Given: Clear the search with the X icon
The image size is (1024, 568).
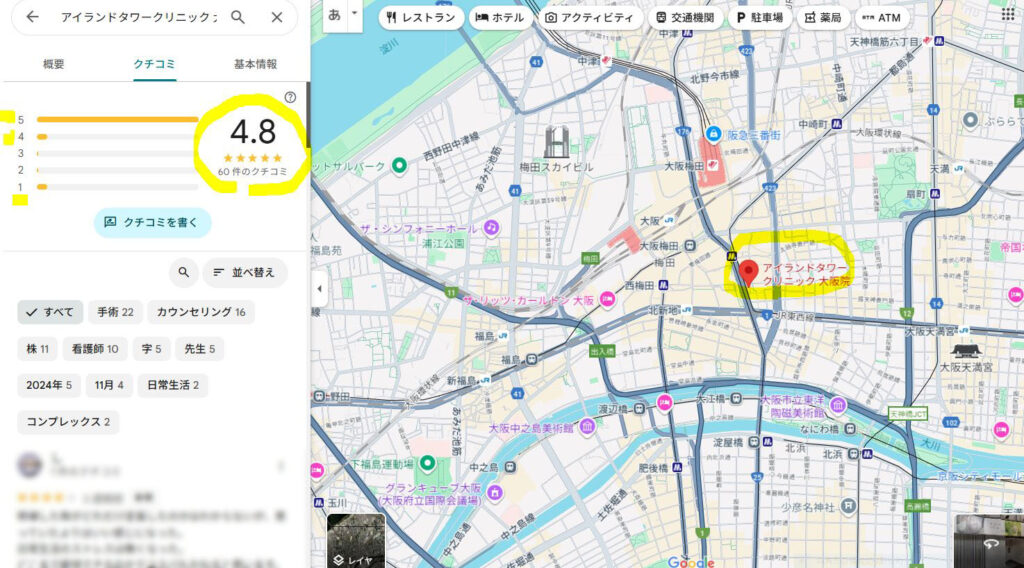Looking at the screenshot, I should click(277, 17).
